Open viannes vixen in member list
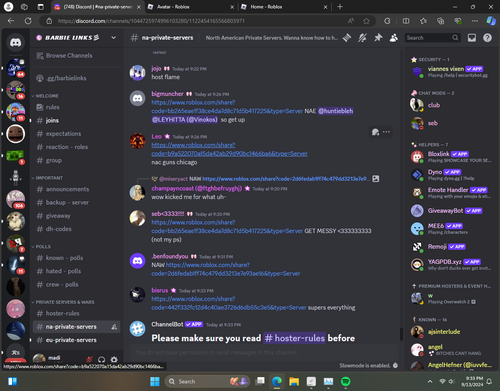Screen dimensions: 500x391 click(452, 71)
